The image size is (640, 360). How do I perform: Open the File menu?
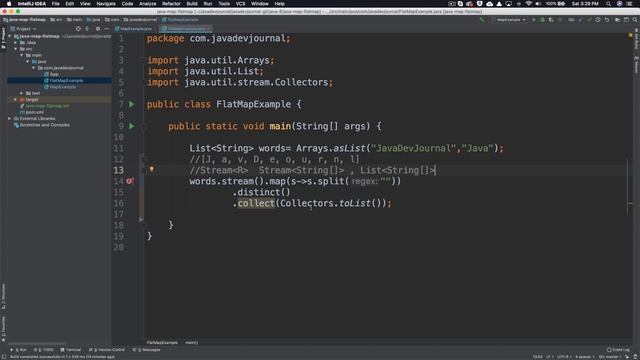click(x=56, y=4)
